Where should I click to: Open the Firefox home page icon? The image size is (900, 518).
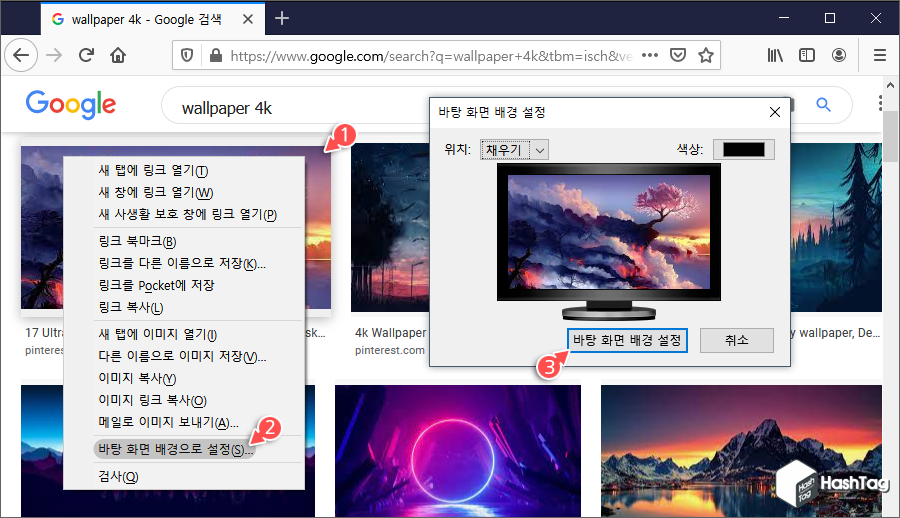coord(118,55)
